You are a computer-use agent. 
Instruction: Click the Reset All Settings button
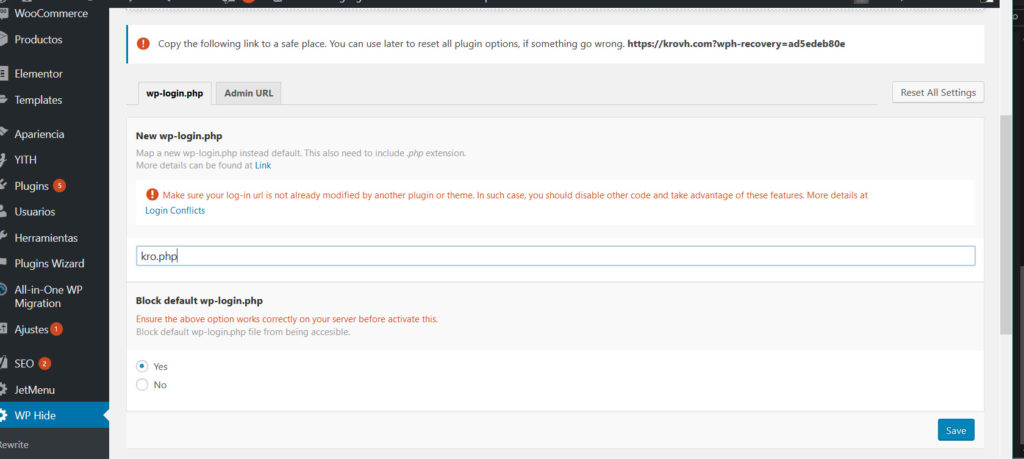[937, 92]
